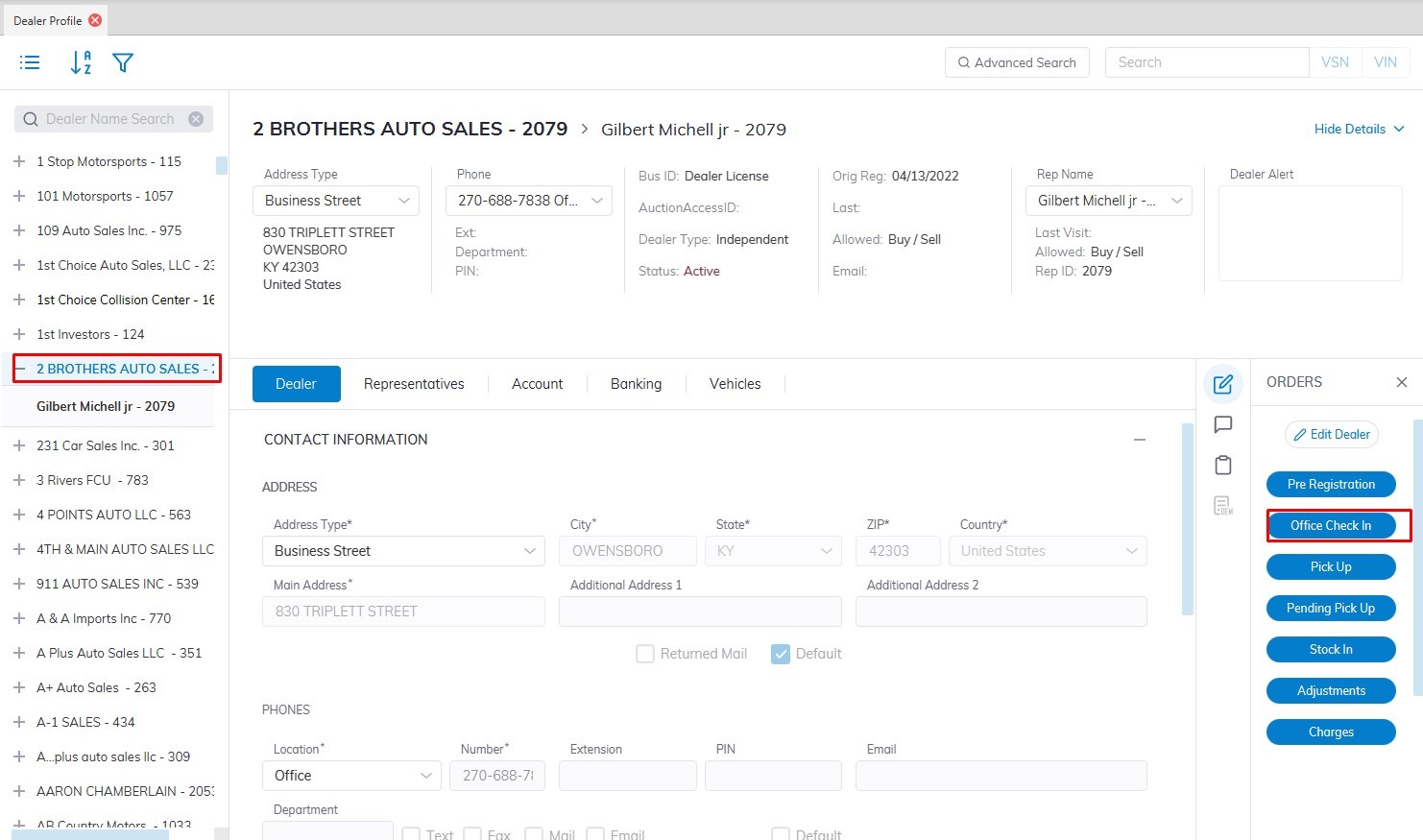Open the phone Location dropdown showing Office
This screenshot has width=1423, height=840.
[x=350, y=776]
